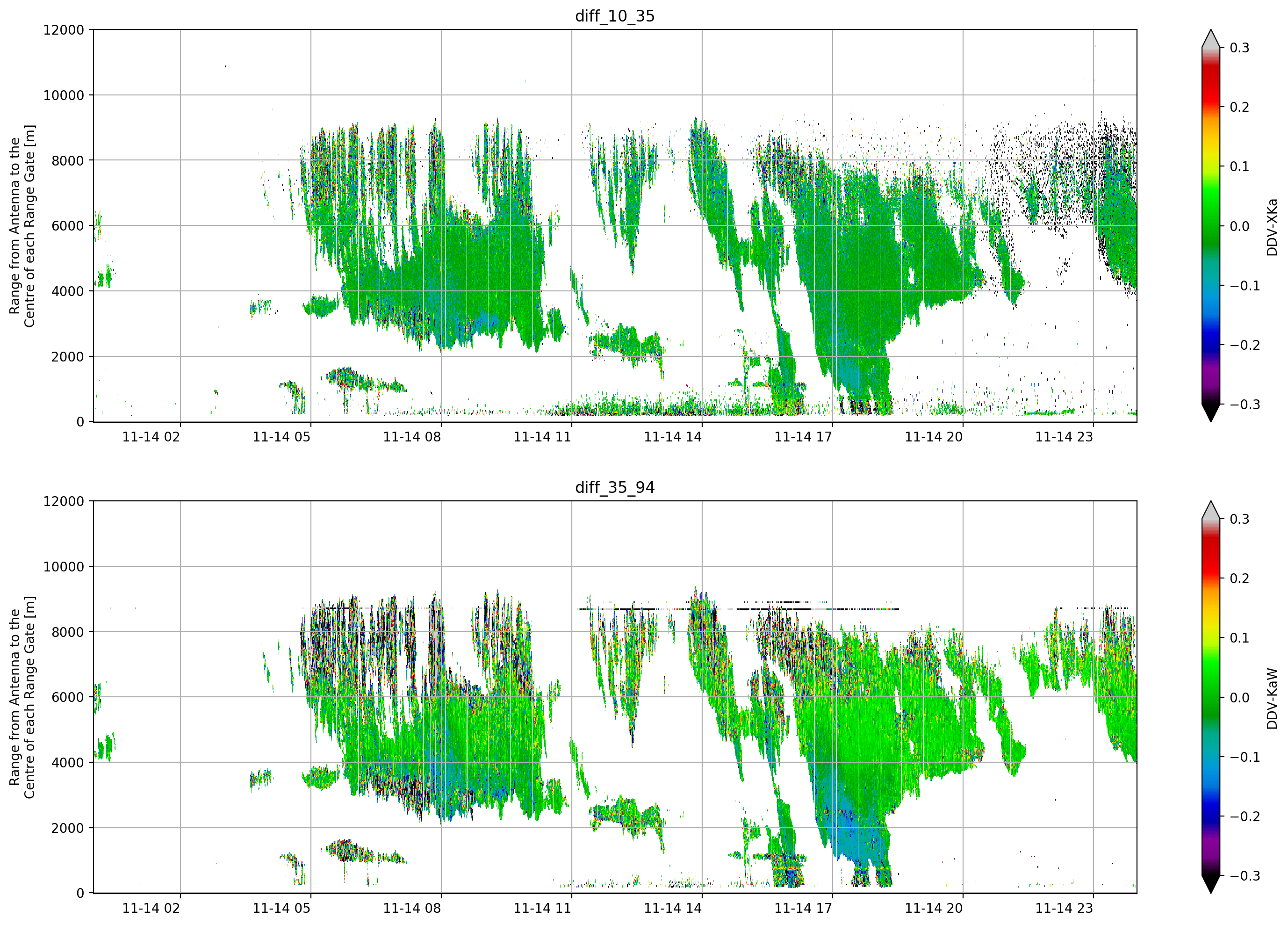The height and width of the screenshot is (925, 1288).
Task: Click the range-gate y-axis label of diff_10_35
Action: [x=22, y=225]
